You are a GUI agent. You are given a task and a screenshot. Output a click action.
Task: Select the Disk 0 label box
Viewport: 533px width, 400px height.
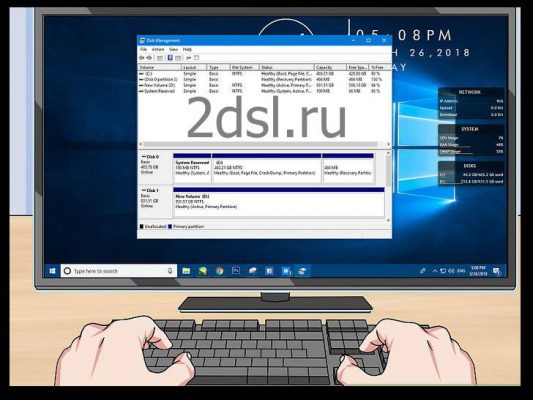155,168
